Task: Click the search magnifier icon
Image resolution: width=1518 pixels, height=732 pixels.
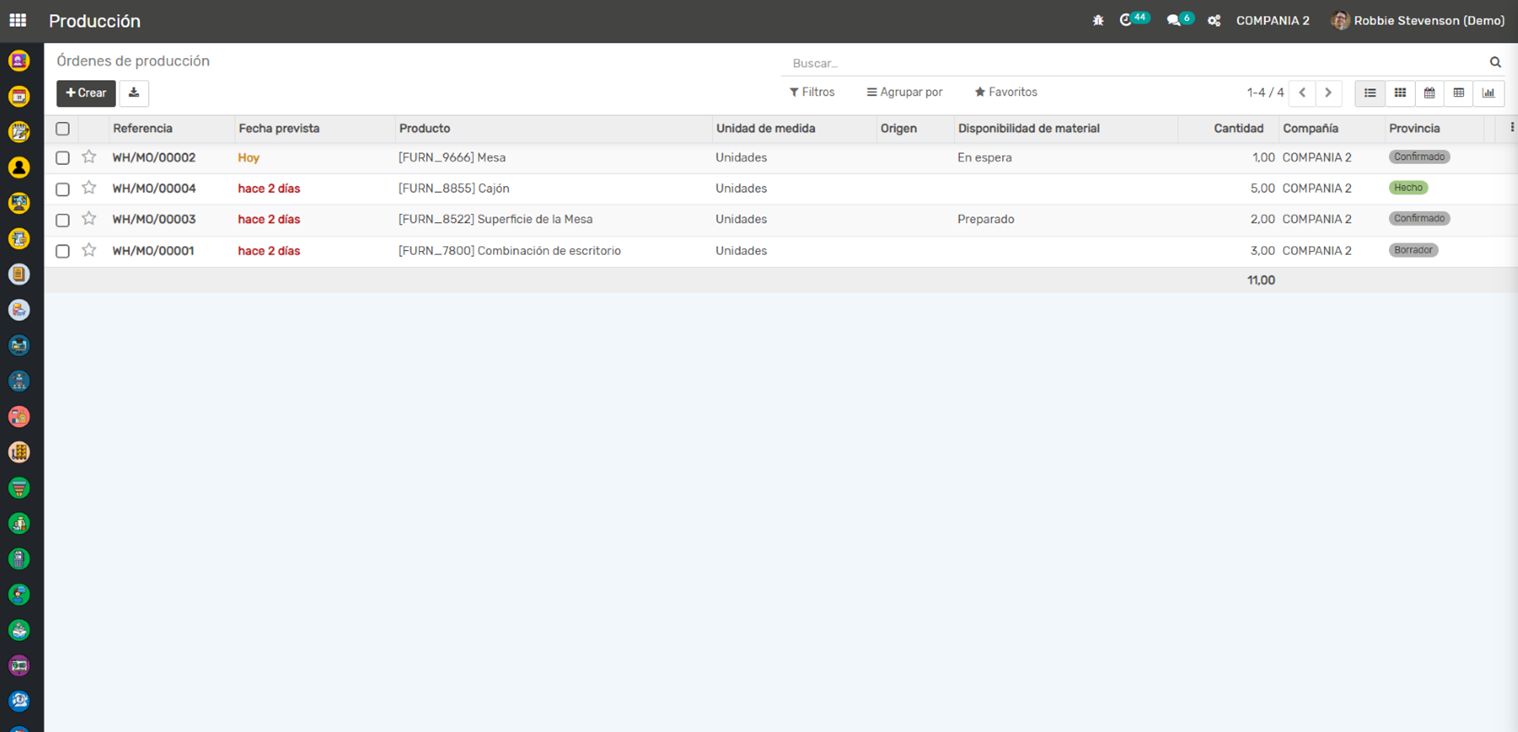Action: click(x=1495, y=62)
